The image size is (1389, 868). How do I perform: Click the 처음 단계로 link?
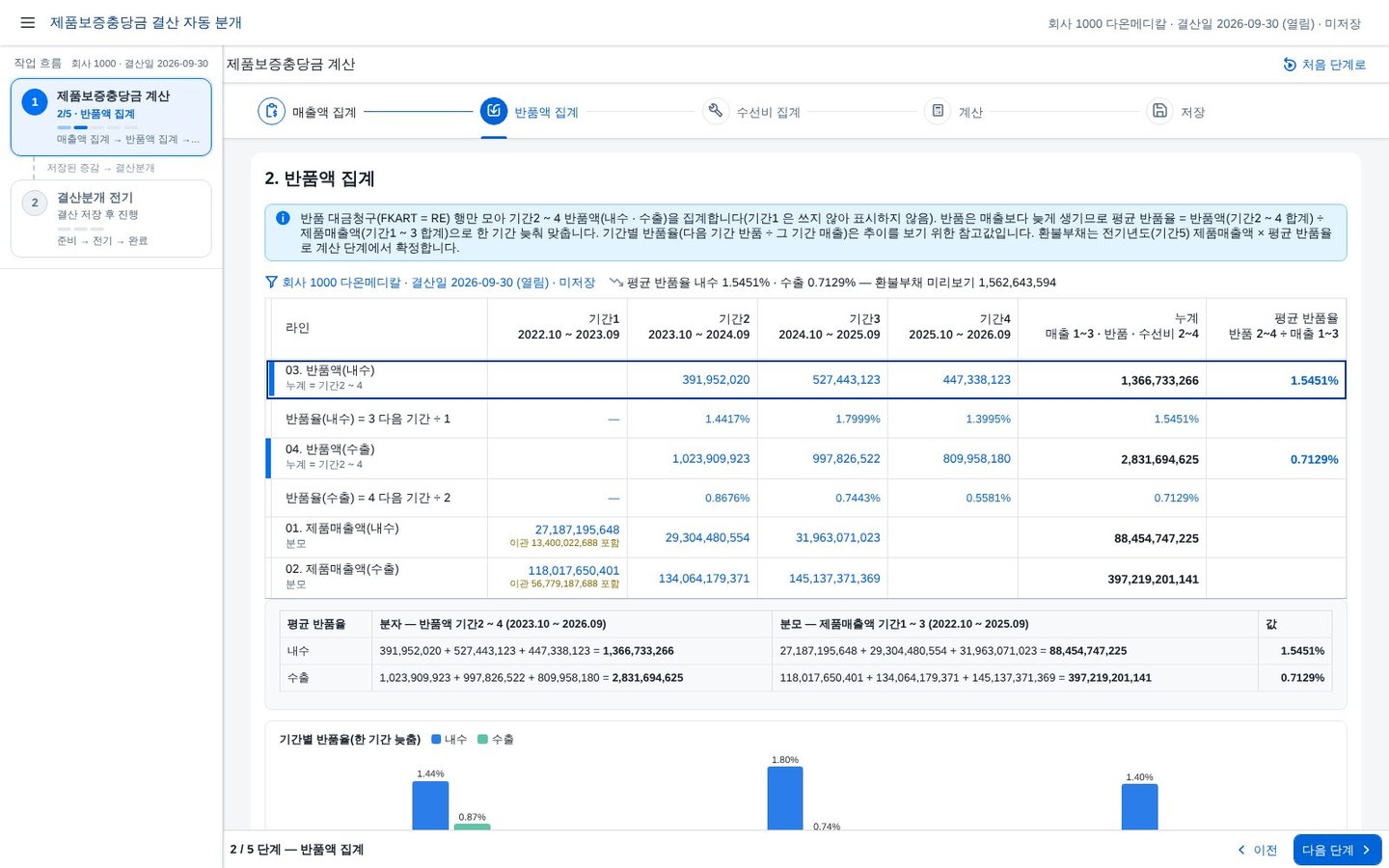(1334, 65)
